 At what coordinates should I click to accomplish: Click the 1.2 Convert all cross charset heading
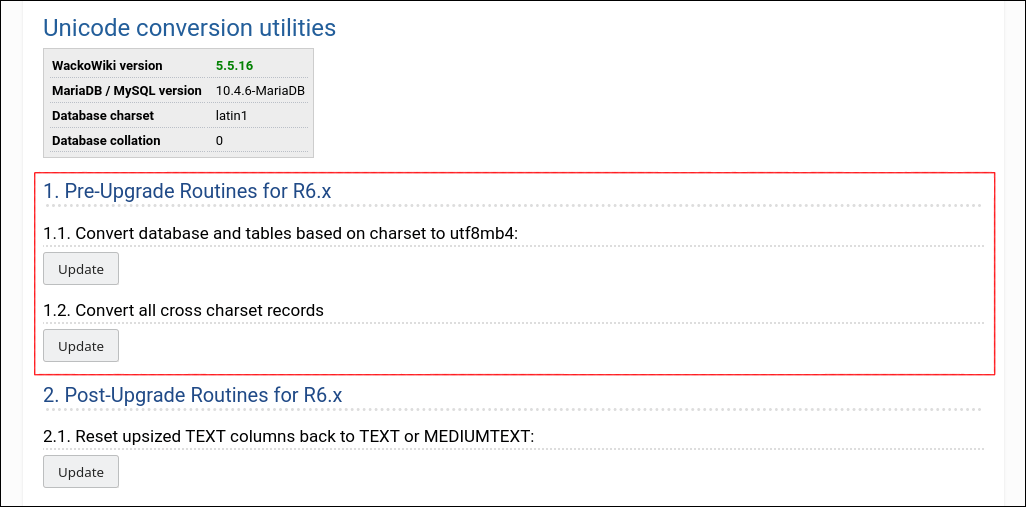(183, 310)
